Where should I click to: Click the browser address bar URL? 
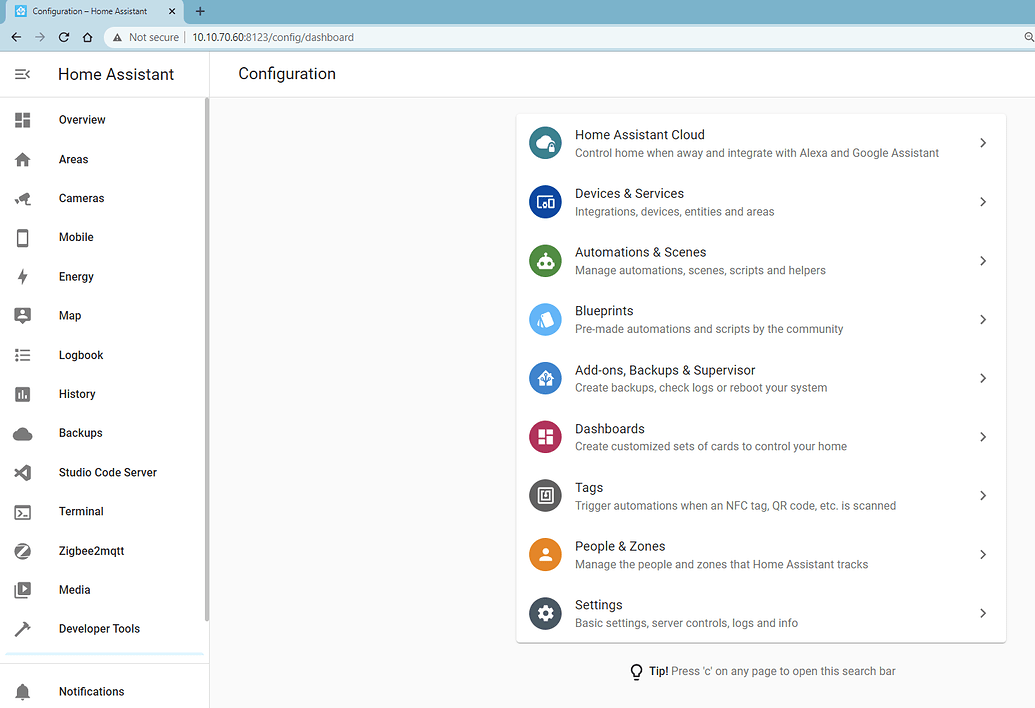click(273, 38)
